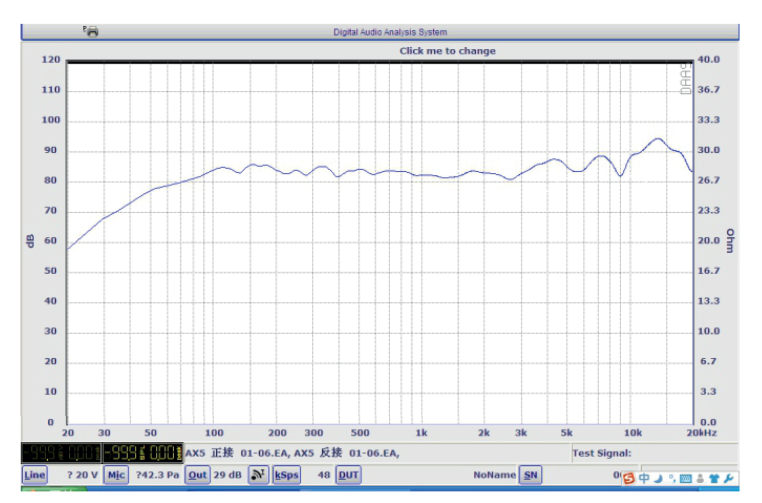Click the 'Digital Audio Analysis System' title text
This screenshot has height=503, width=762.
click(390, 32)
